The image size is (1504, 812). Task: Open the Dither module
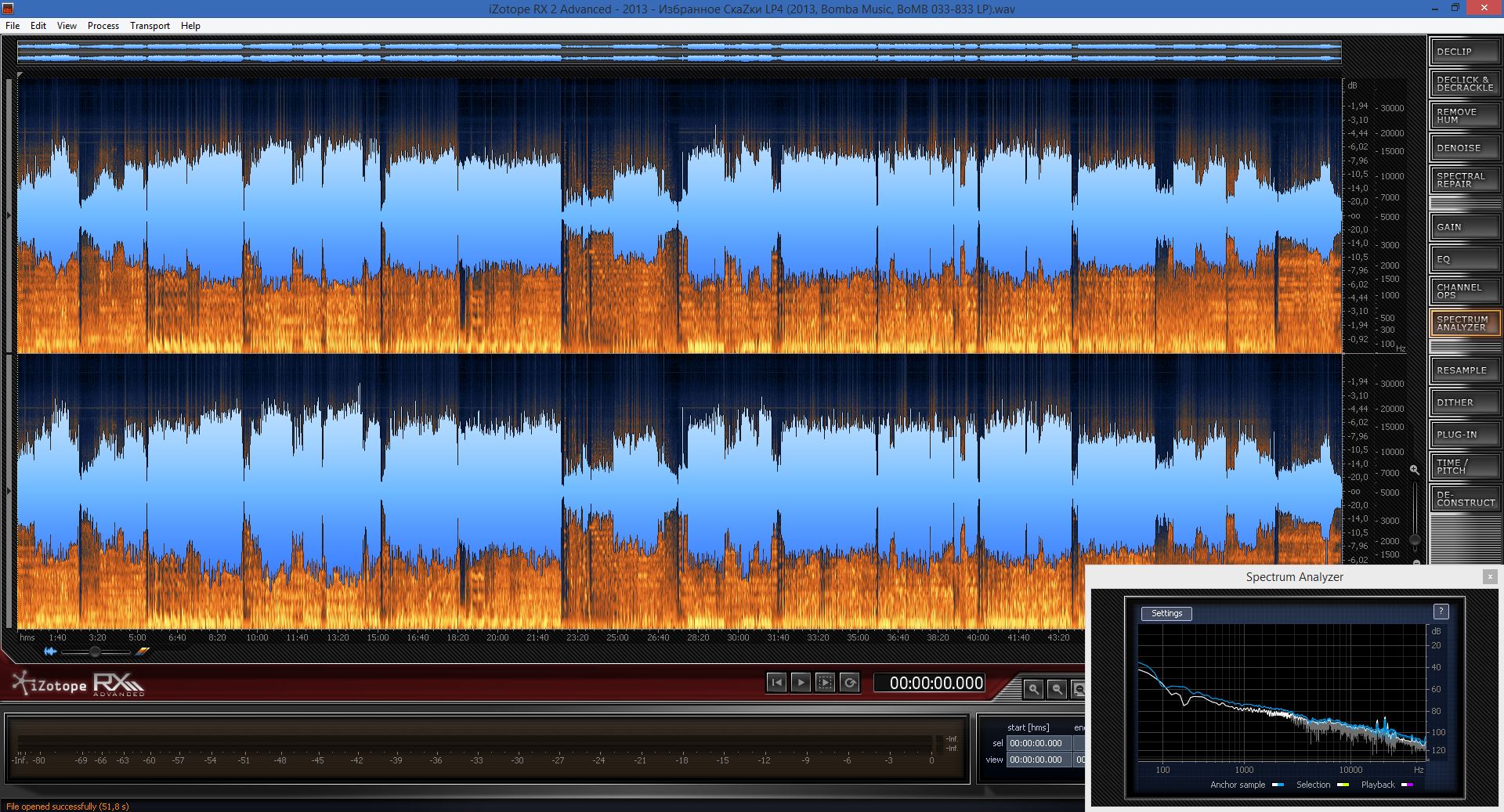(1464, 402)
